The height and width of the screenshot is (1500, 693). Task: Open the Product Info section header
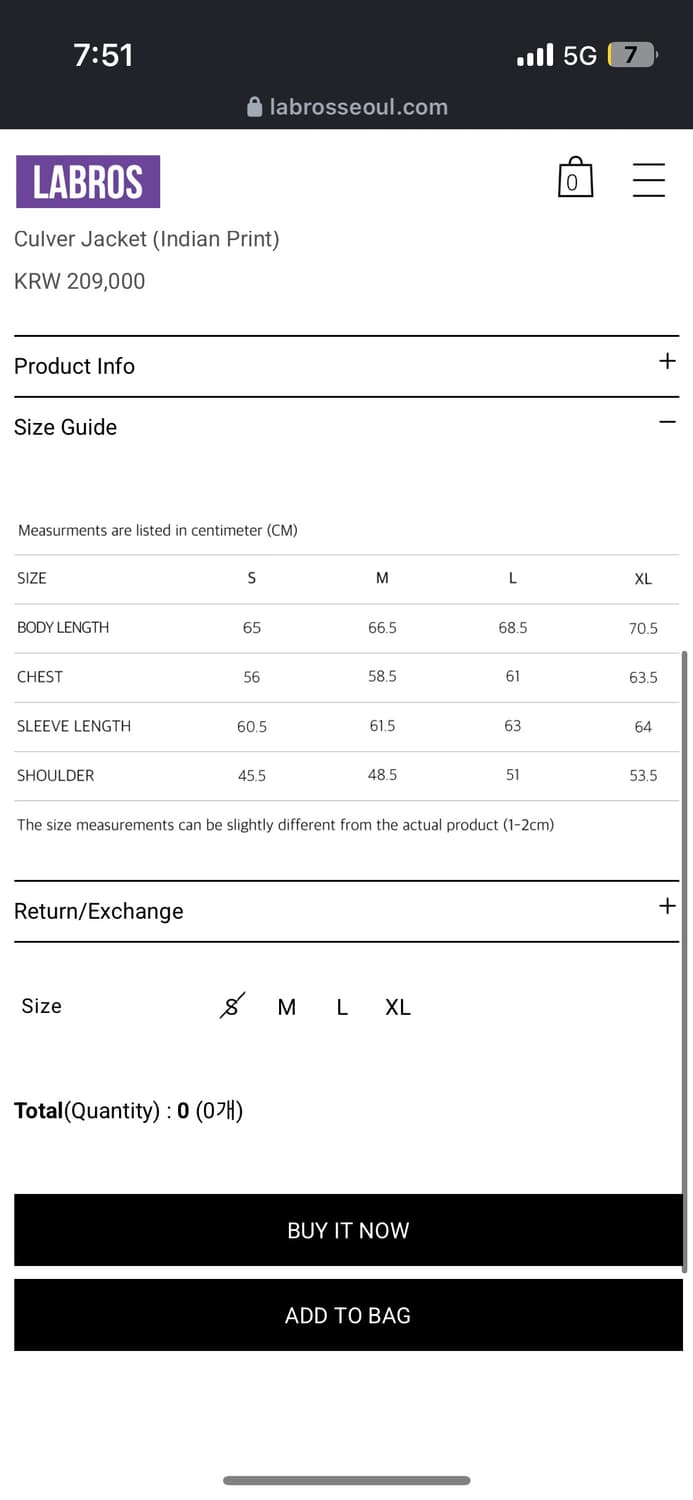click(75, 366)
